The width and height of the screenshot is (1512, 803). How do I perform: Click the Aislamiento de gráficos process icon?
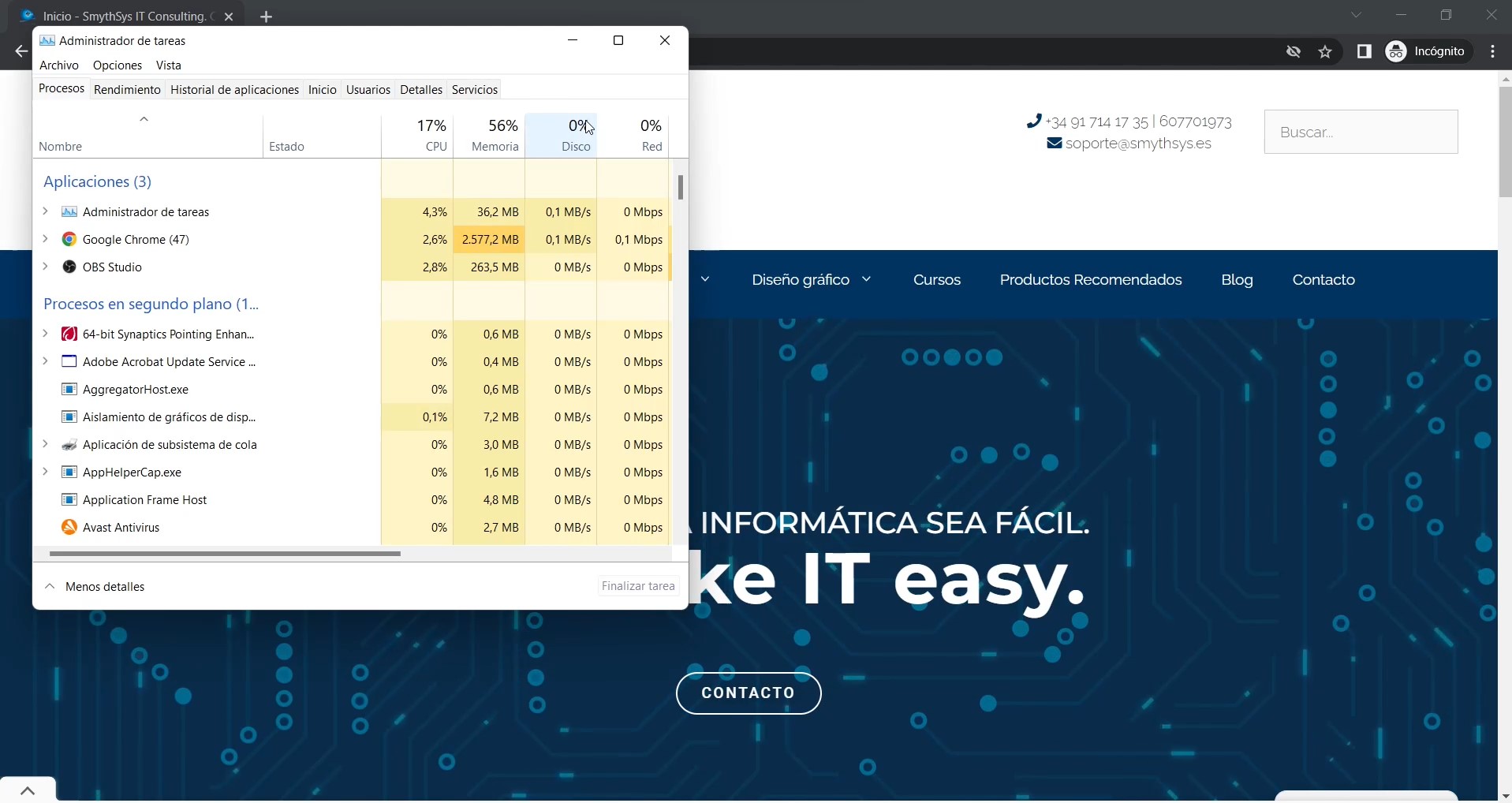[69, 417]
